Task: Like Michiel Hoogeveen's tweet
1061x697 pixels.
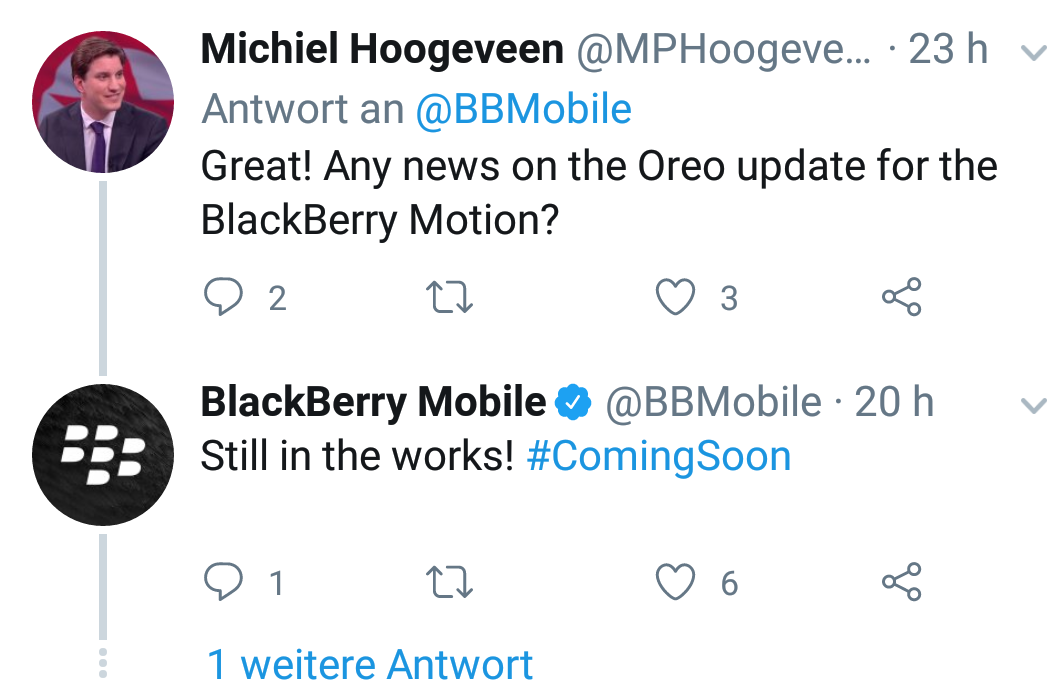Action: click(676, 297)
